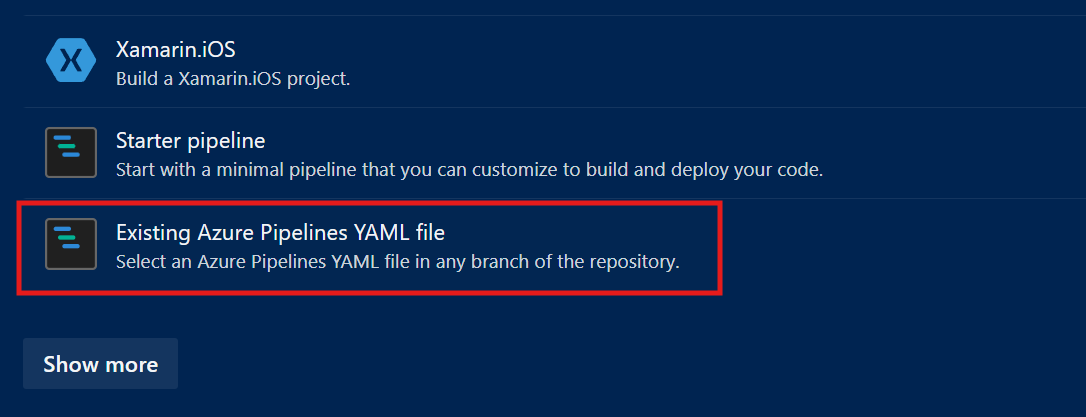Image resolution: width=1086 pixels, height=417 pixels.
Task: Click the white X inside the Xamarin logo
Action: (70, 61)
